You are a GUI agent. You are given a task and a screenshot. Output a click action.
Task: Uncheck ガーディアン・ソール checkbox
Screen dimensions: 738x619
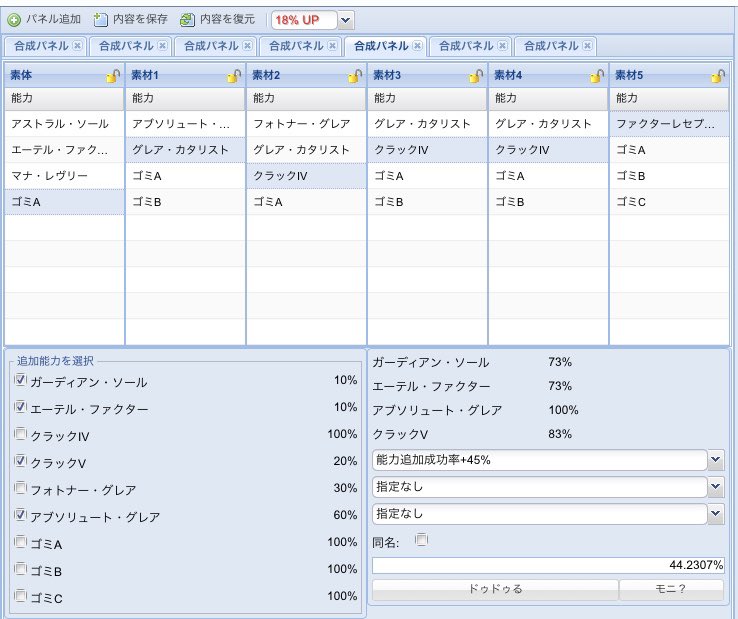click(20, 379)
